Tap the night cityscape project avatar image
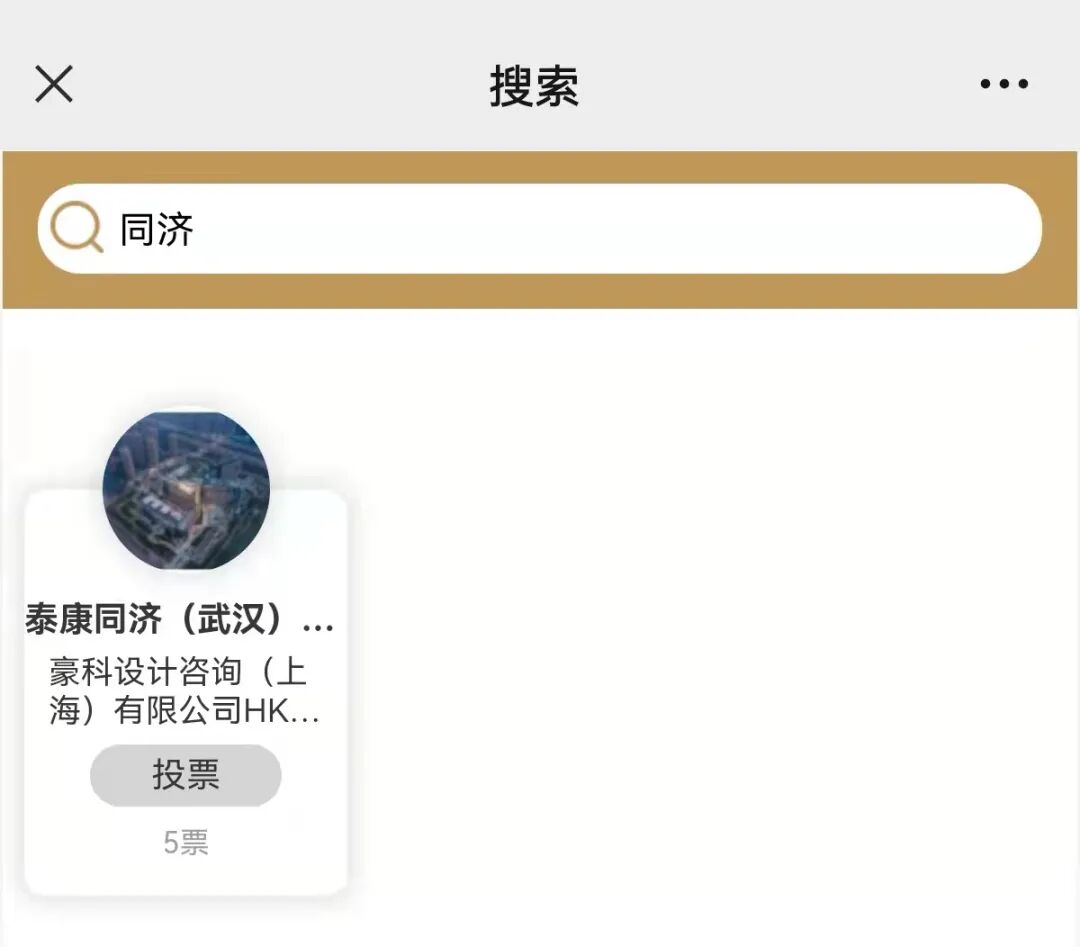 click(x=186, y=490)
